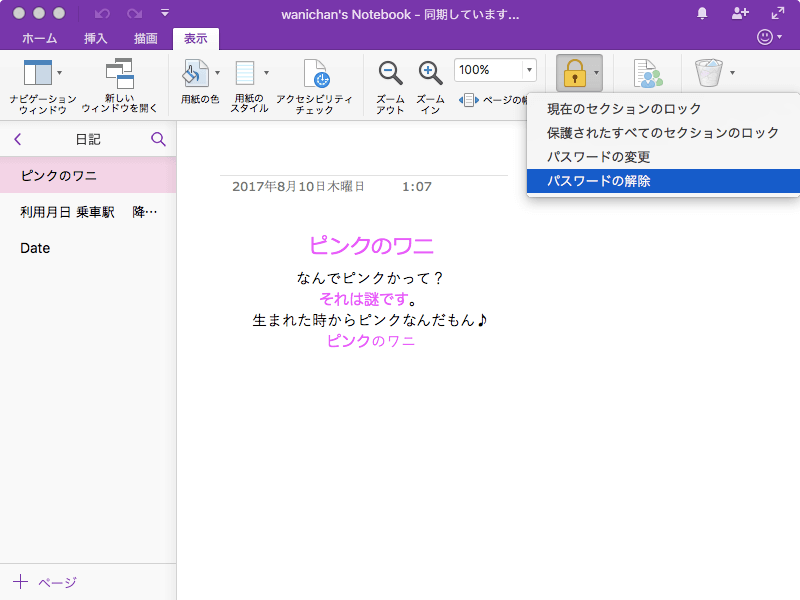The image size is (800, 600).
Task: Click the 用紙の色 paper color icon
Action: click(x=195, y=74)
